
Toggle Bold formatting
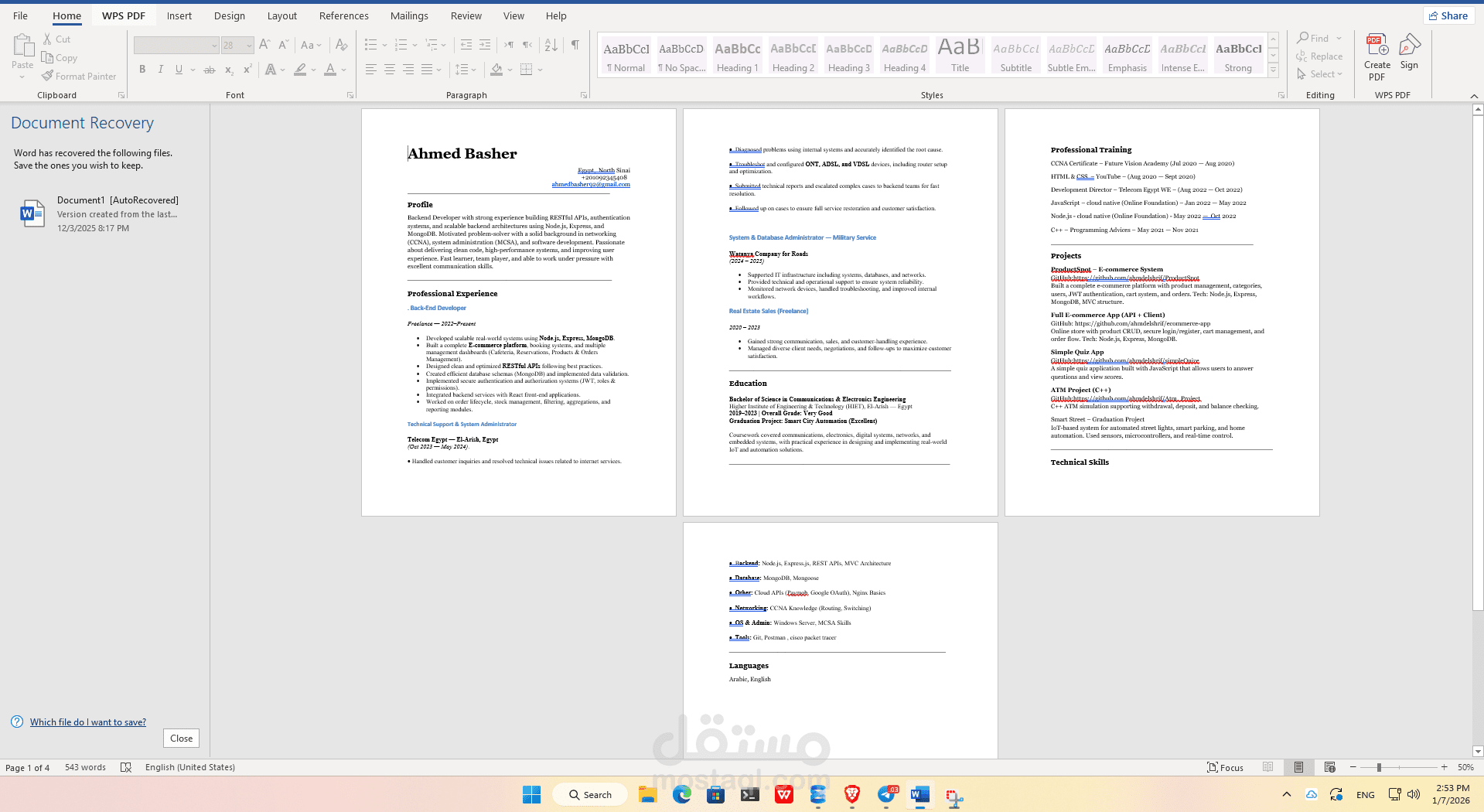pyautogui.click(x=142, y=70)
